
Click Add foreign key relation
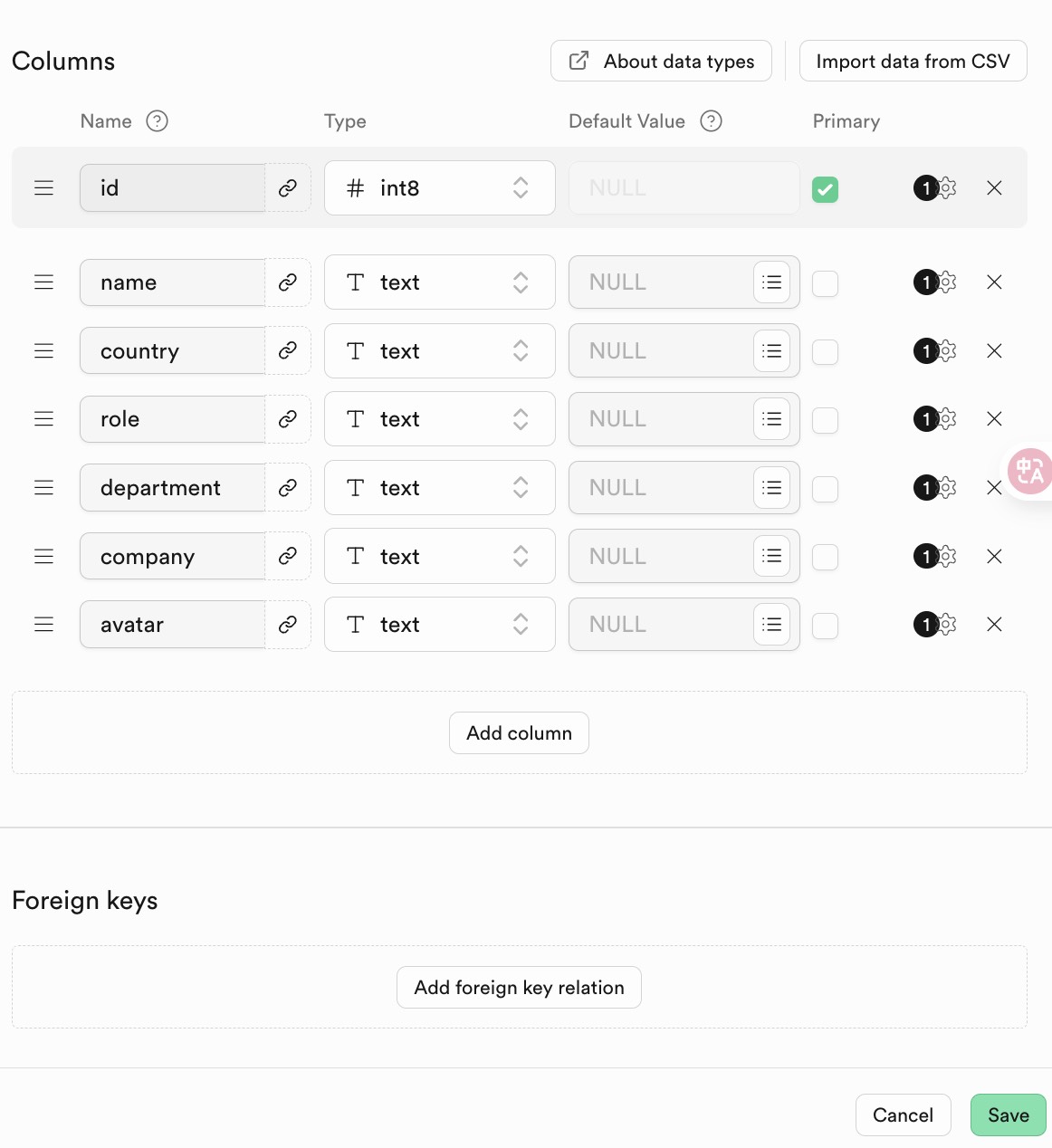click(519, 988)
